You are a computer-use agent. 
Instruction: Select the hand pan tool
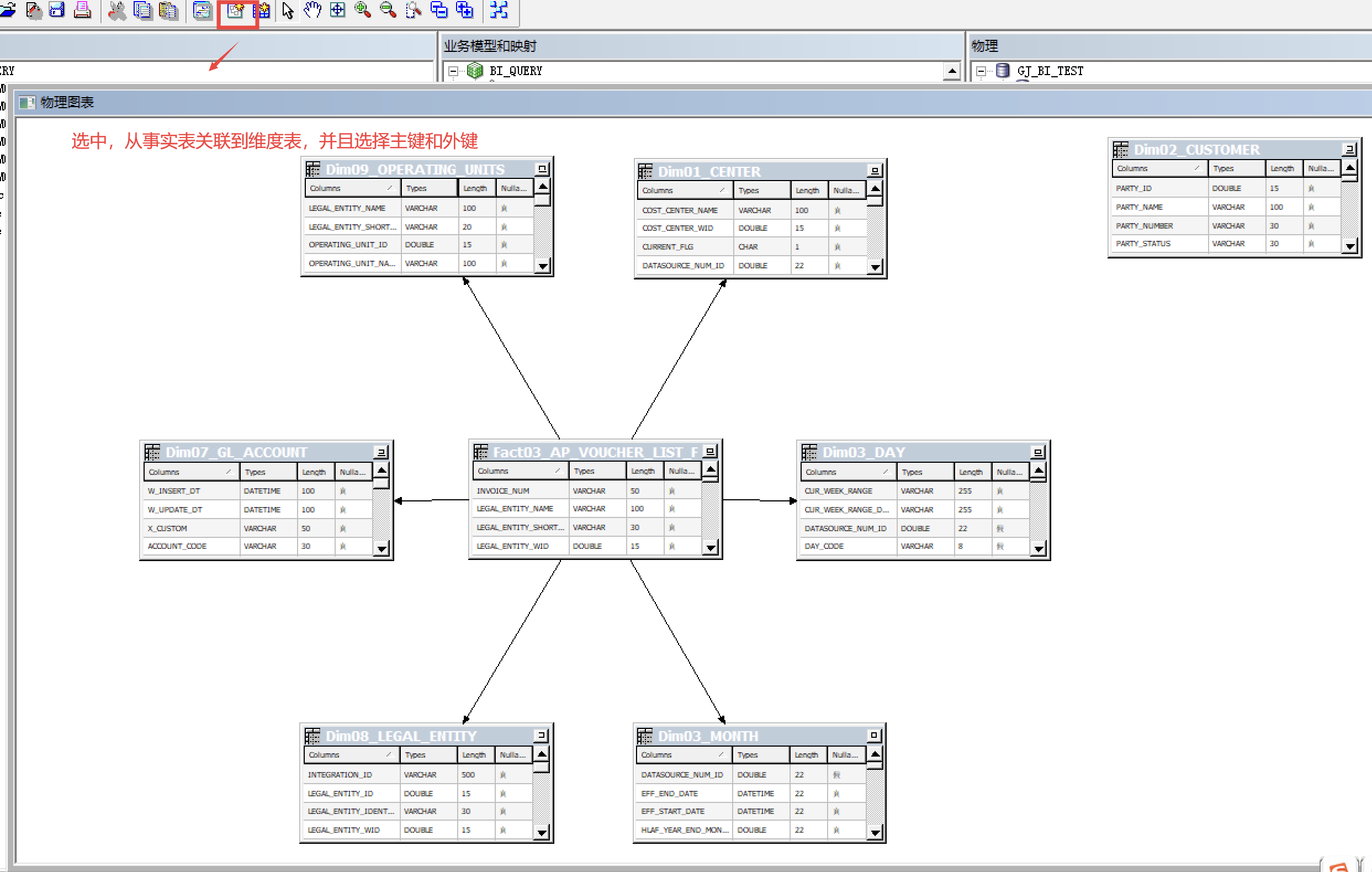click(x=312, y=10)
